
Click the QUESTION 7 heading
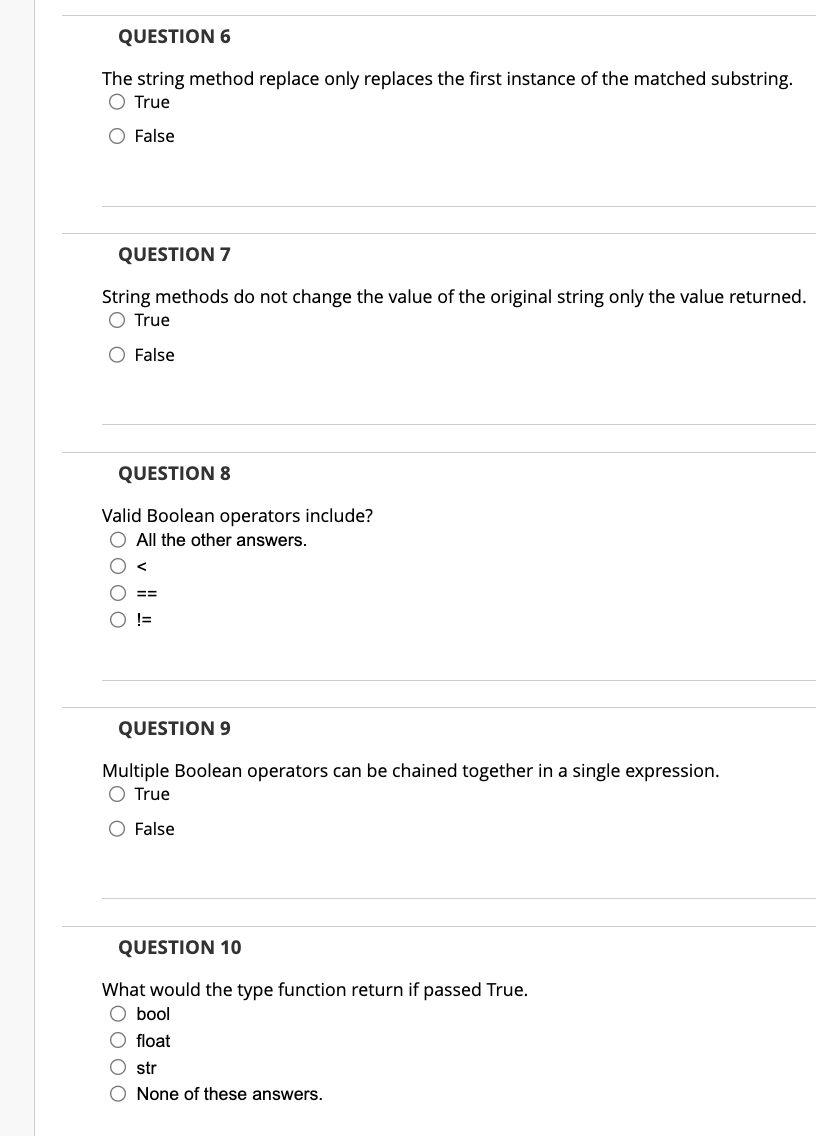tap(174, 254)
